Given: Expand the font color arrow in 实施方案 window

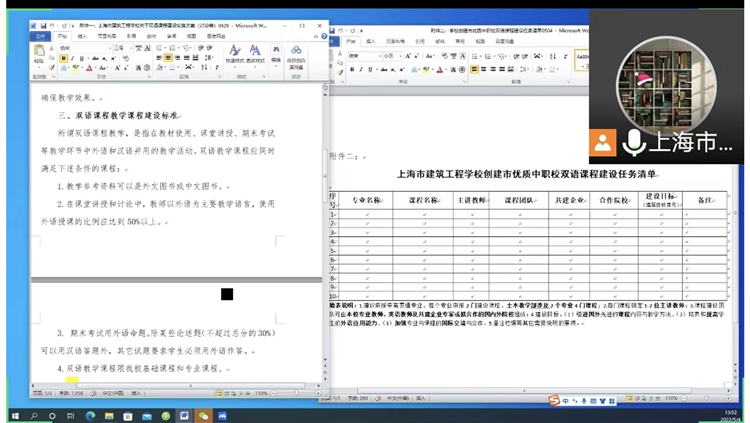Looking at the screenshot, I should tap(95, 68).
